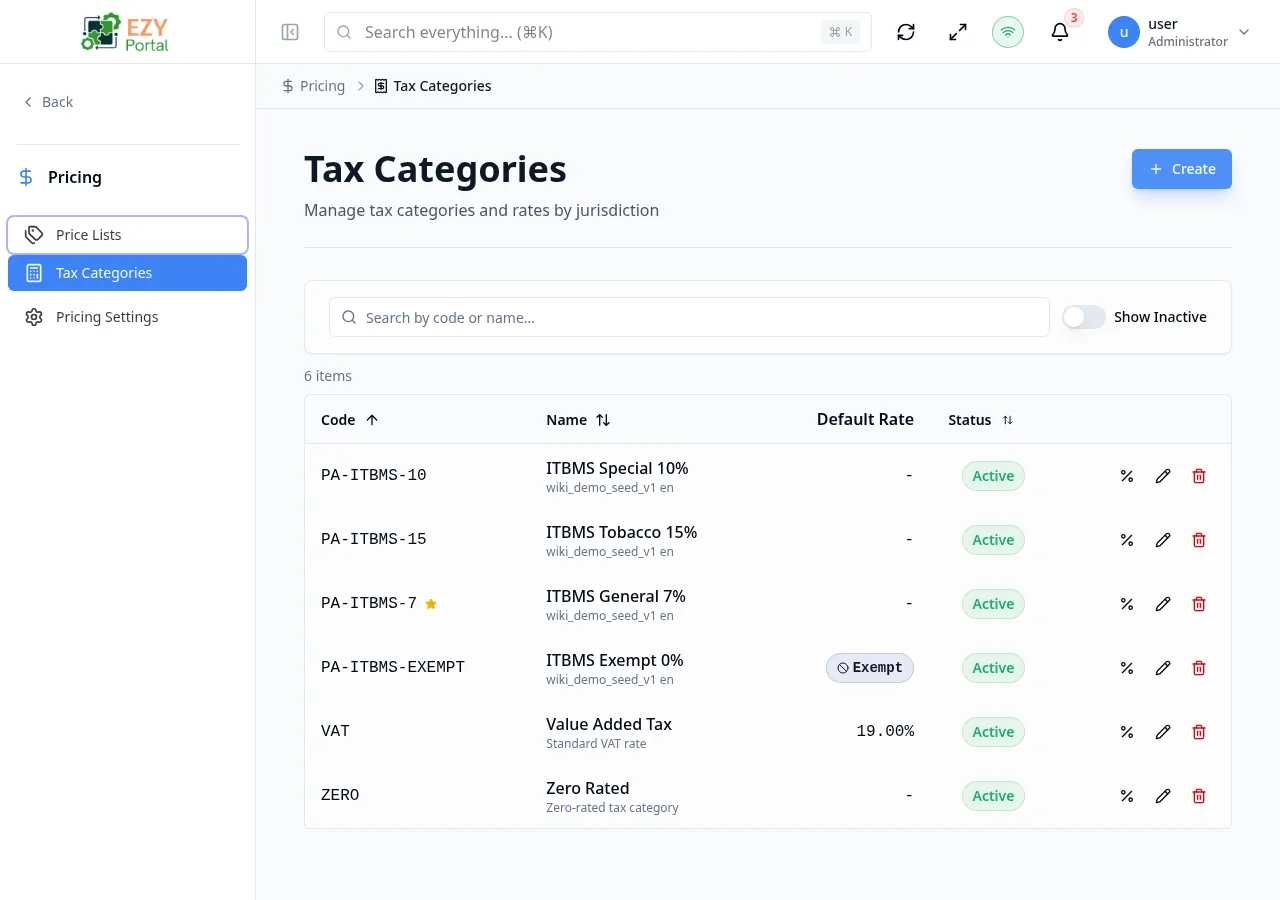The image size is (1280, 900).
Task: Open rates for PA-ITBMS-7 percent icon
Action: coord(1127,604)
